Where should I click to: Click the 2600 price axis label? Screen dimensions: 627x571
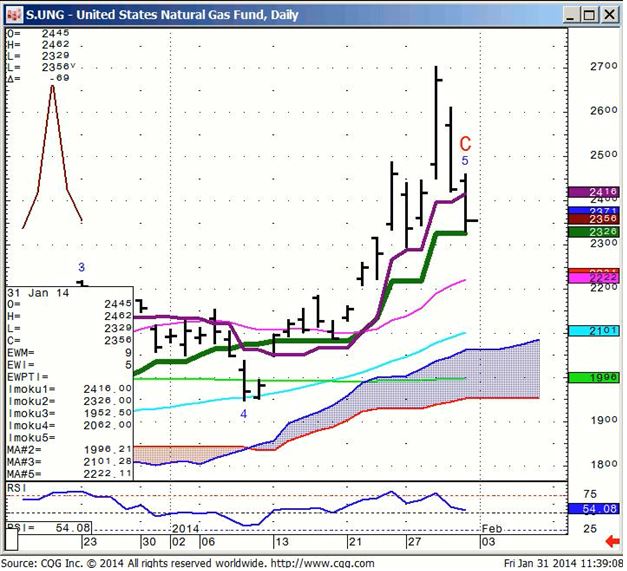(x=604, y=110)
